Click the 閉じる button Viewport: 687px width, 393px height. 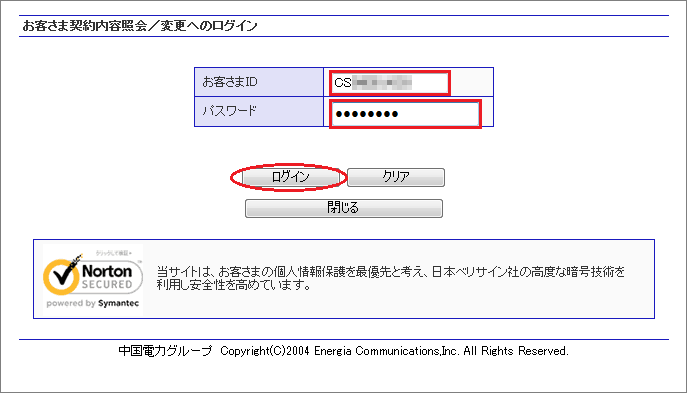[x=344, y=208]
